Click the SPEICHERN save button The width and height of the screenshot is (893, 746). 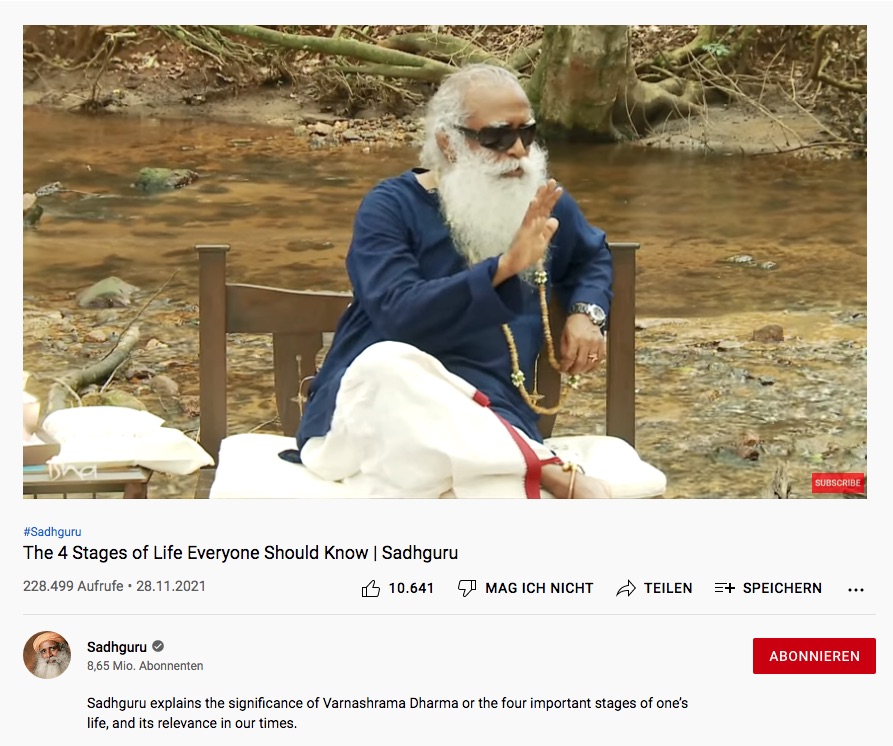point(768,588)
